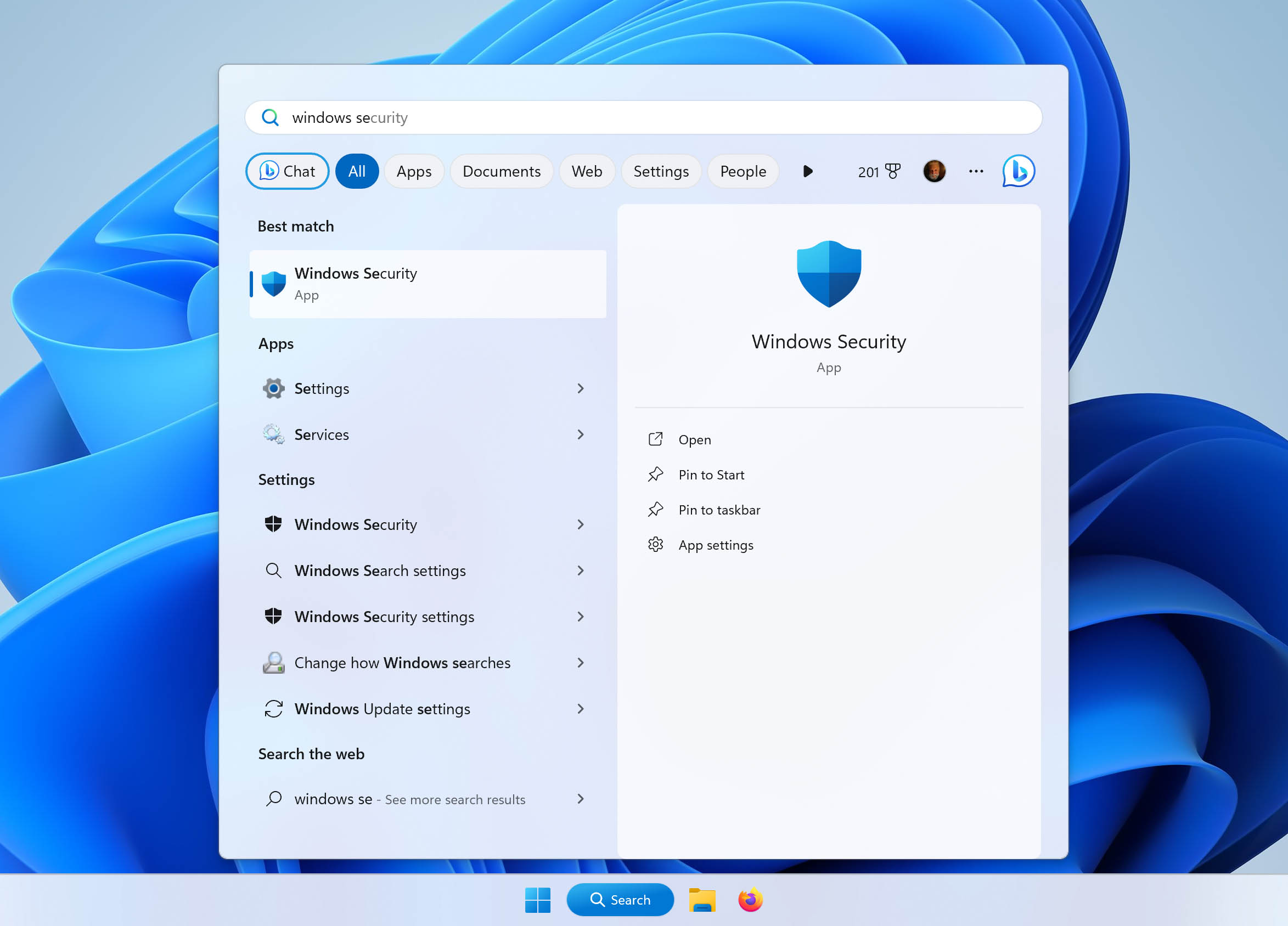Pin Windows Security to Start
Image resolution: width=1288 pixels, height=926 pixels.
711,474
